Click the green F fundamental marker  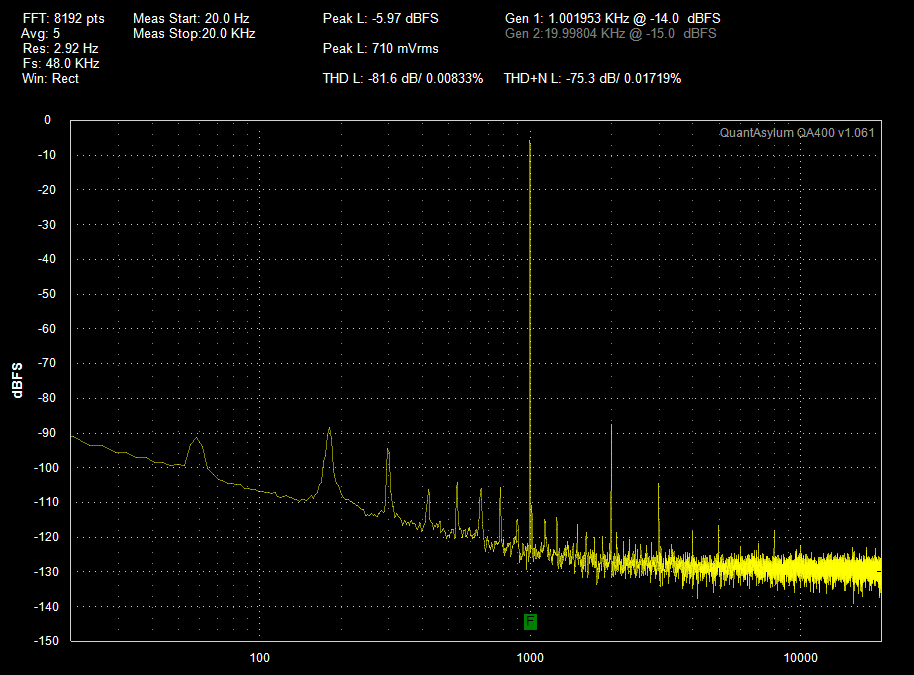click(530, 621)
